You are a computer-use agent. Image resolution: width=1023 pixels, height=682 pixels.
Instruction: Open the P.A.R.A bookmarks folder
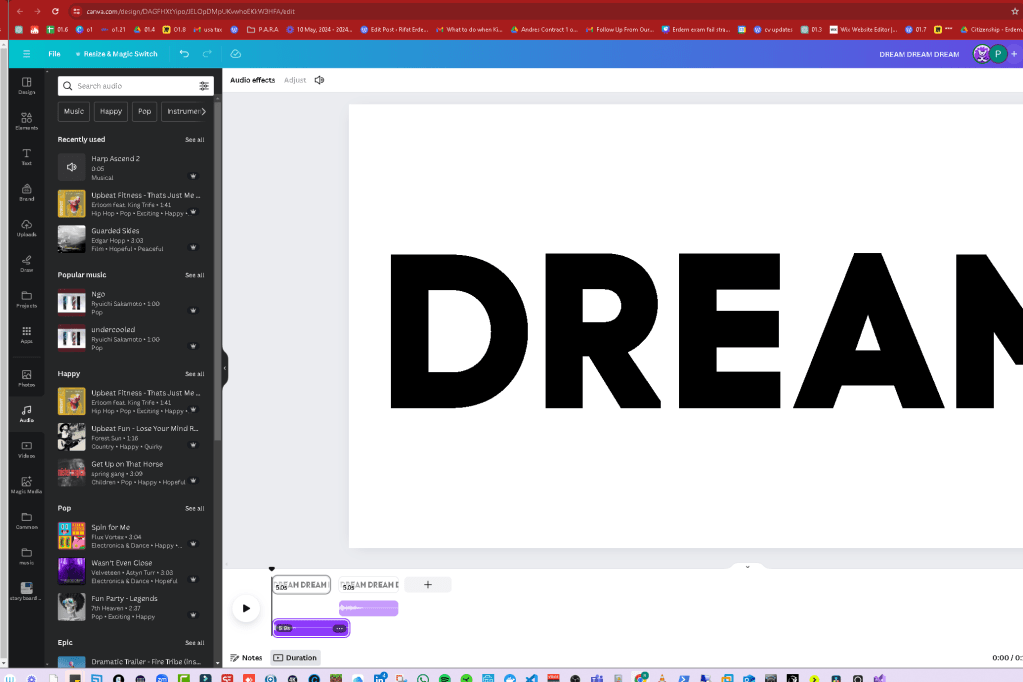coord(262,29)
